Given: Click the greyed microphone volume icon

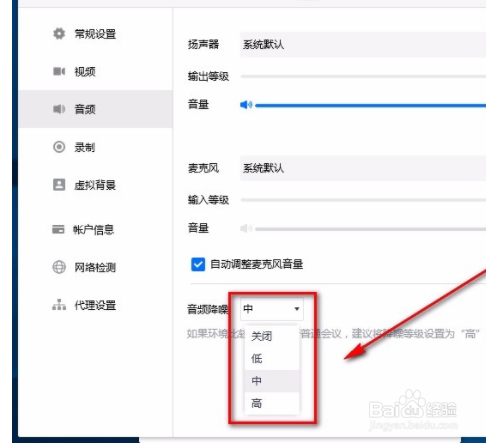Looking at the screenshot, I should 246,228.
